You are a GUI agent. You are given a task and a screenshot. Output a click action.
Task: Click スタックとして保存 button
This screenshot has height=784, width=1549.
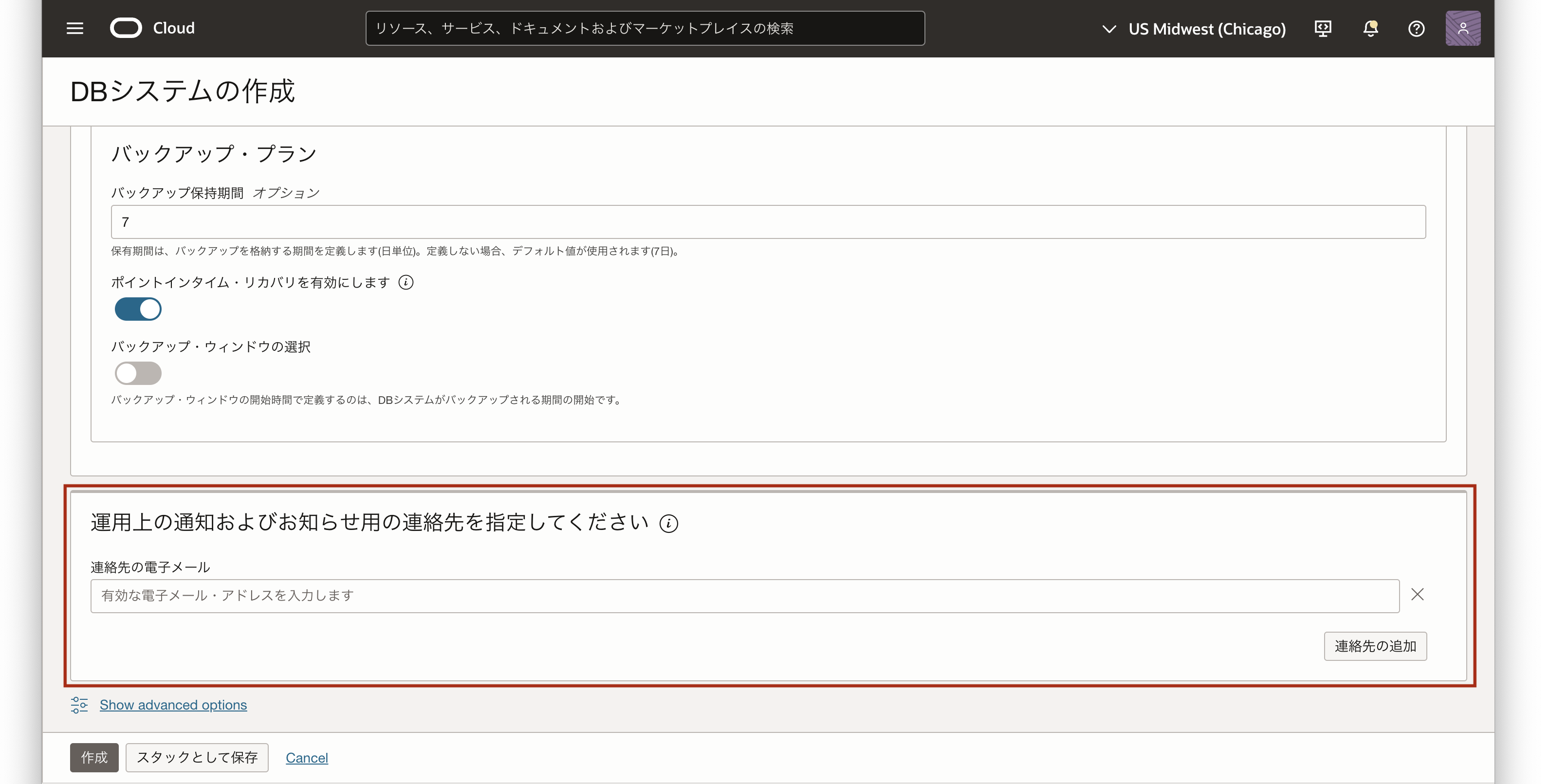[197, 758]
